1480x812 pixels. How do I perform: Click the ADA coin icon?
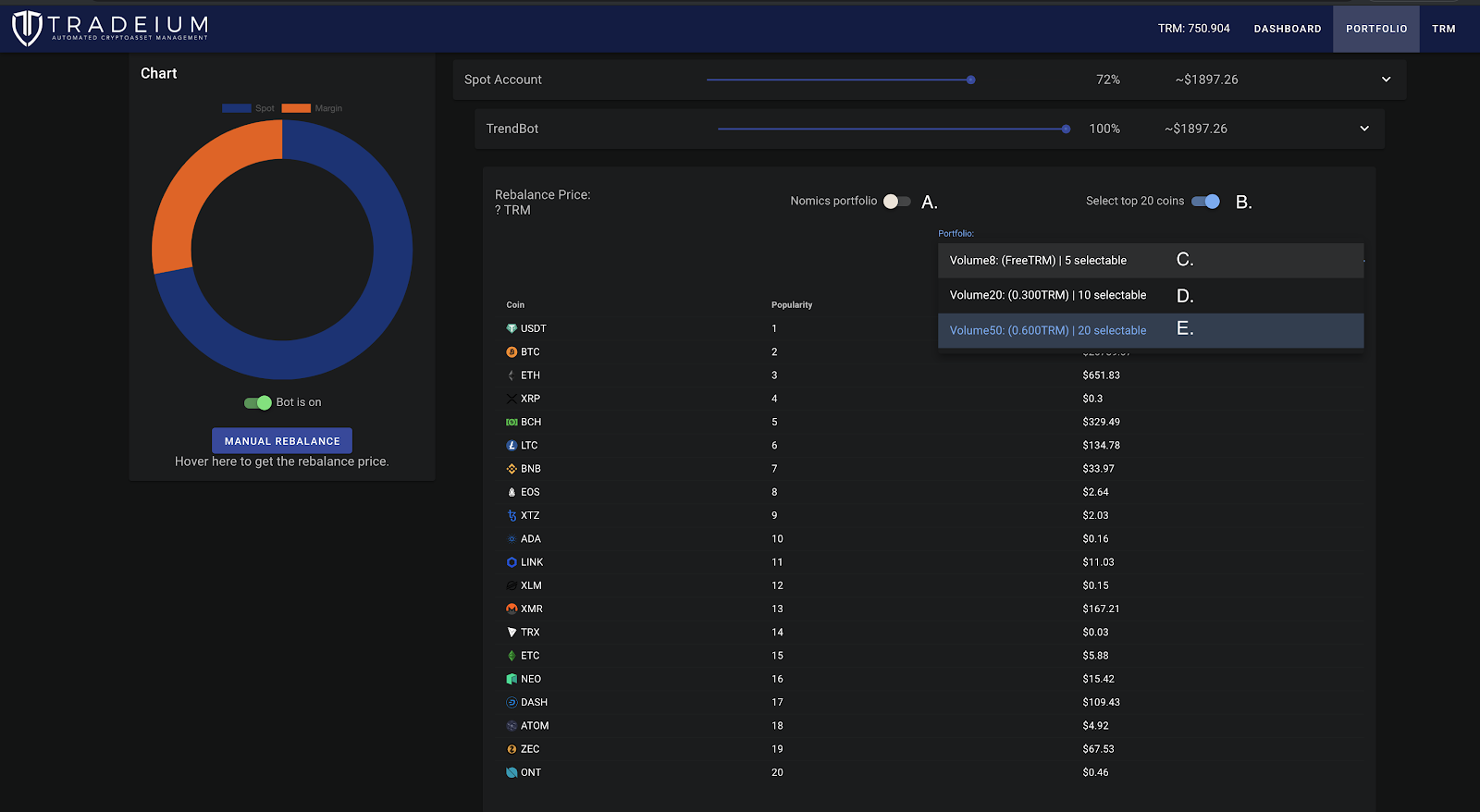(512, 538)
